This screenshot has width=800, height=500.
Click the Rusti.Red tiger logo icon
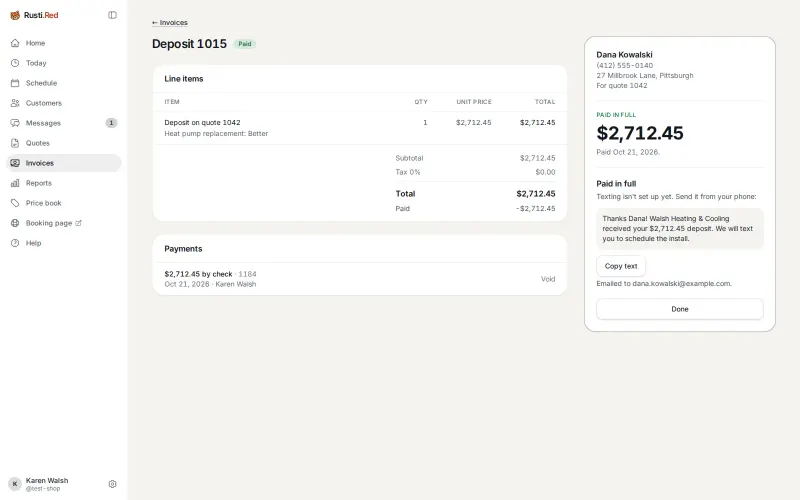pyautogui.click(x=15, y=15)
